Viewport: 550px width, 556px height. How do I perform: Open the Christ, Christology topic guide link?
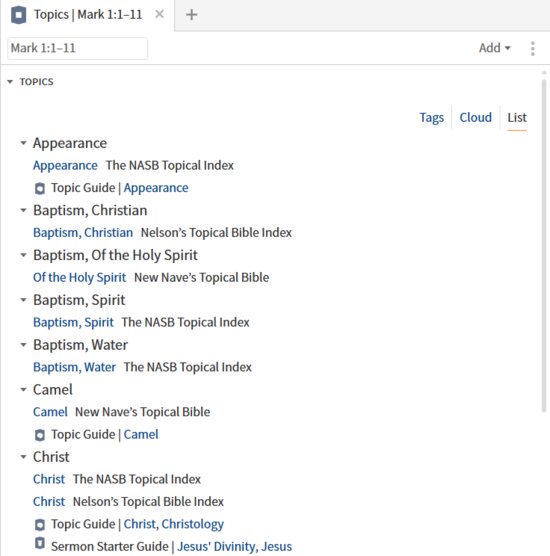[x=174, y=524]
